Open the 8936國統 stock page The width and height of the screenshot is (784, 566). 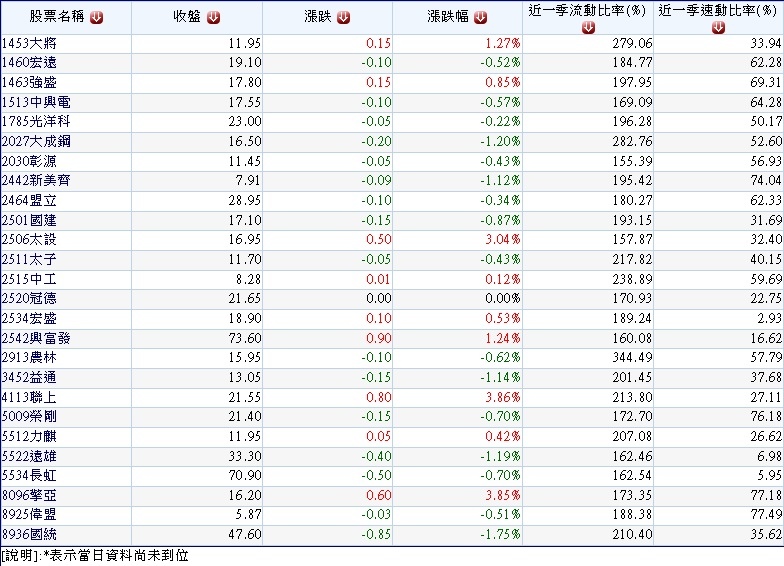click(29, 534)
